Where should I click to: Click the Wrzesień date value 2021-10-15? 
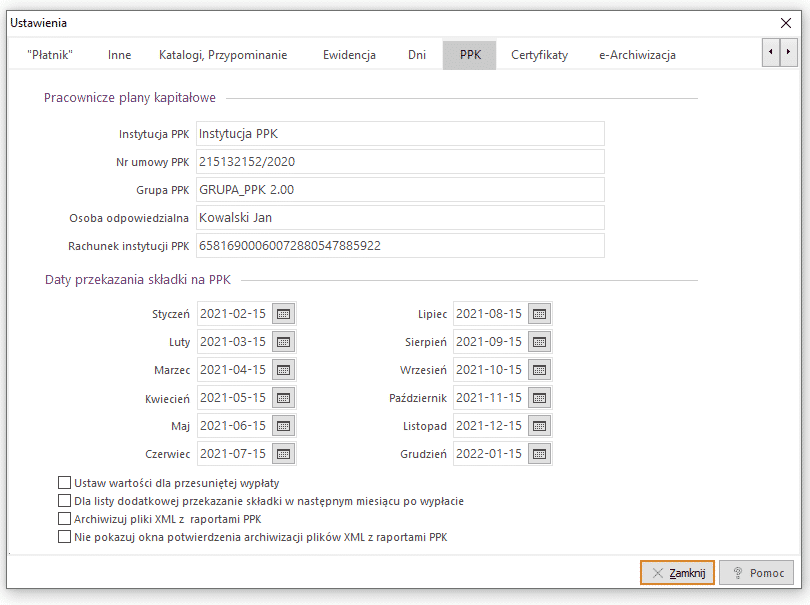coord(489,369)
